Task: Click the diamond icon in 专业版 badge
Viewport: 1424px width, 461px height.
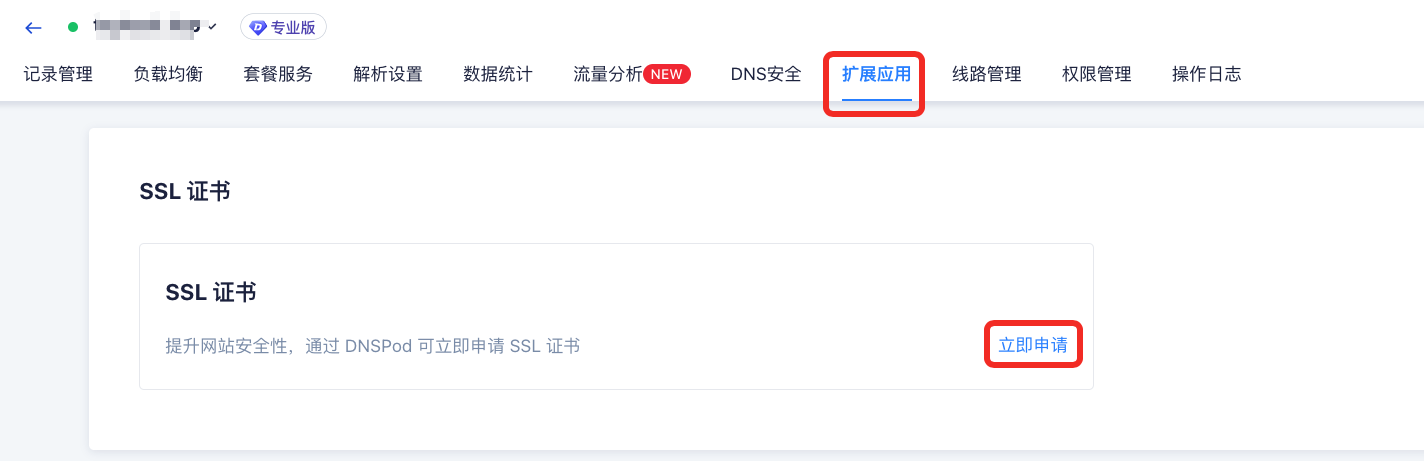Action: pos(258,28)
